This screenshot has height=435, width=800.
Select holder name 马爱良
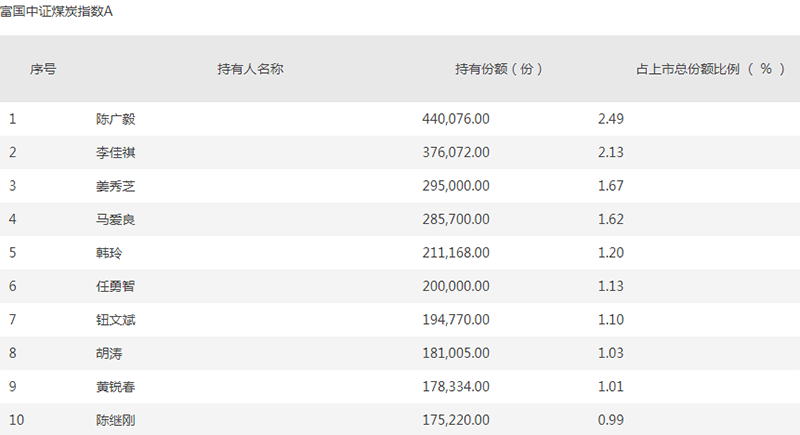(115, 219)
